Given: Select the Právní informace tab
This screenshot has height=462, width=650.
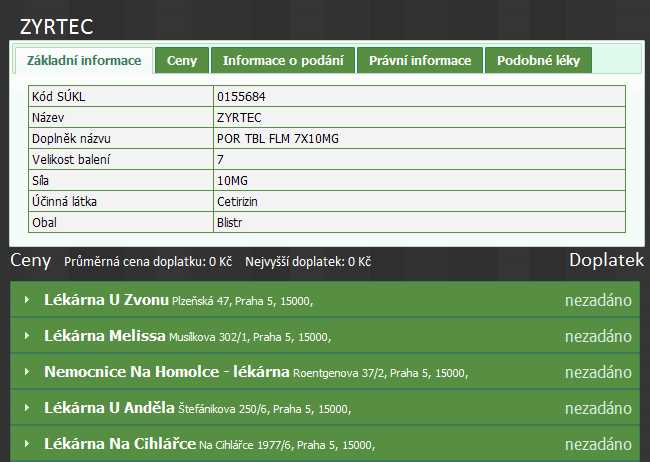Looking at the screenshot, I should point(420,61).
